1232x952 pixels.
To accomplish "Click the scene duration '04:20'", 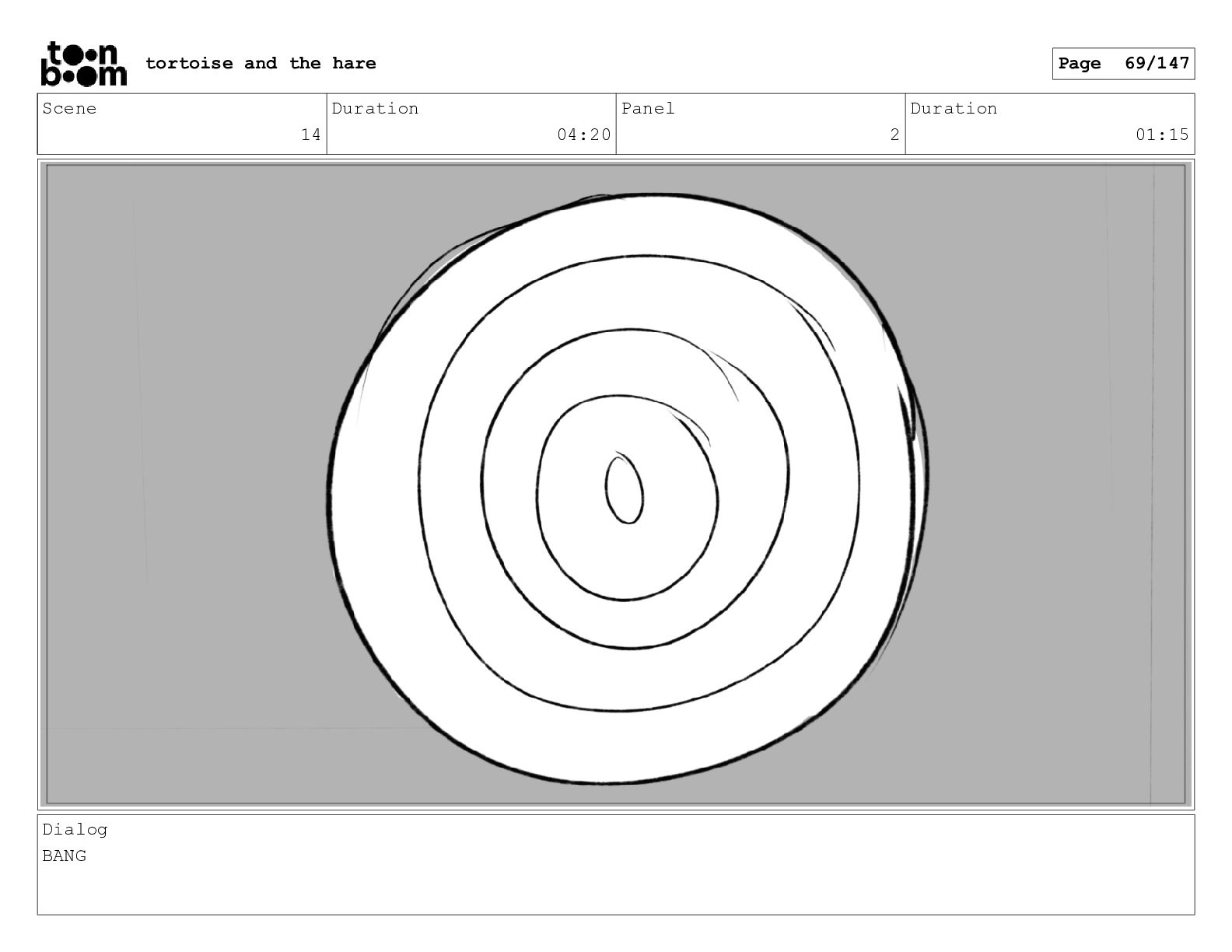I will [x=584, y=135].
